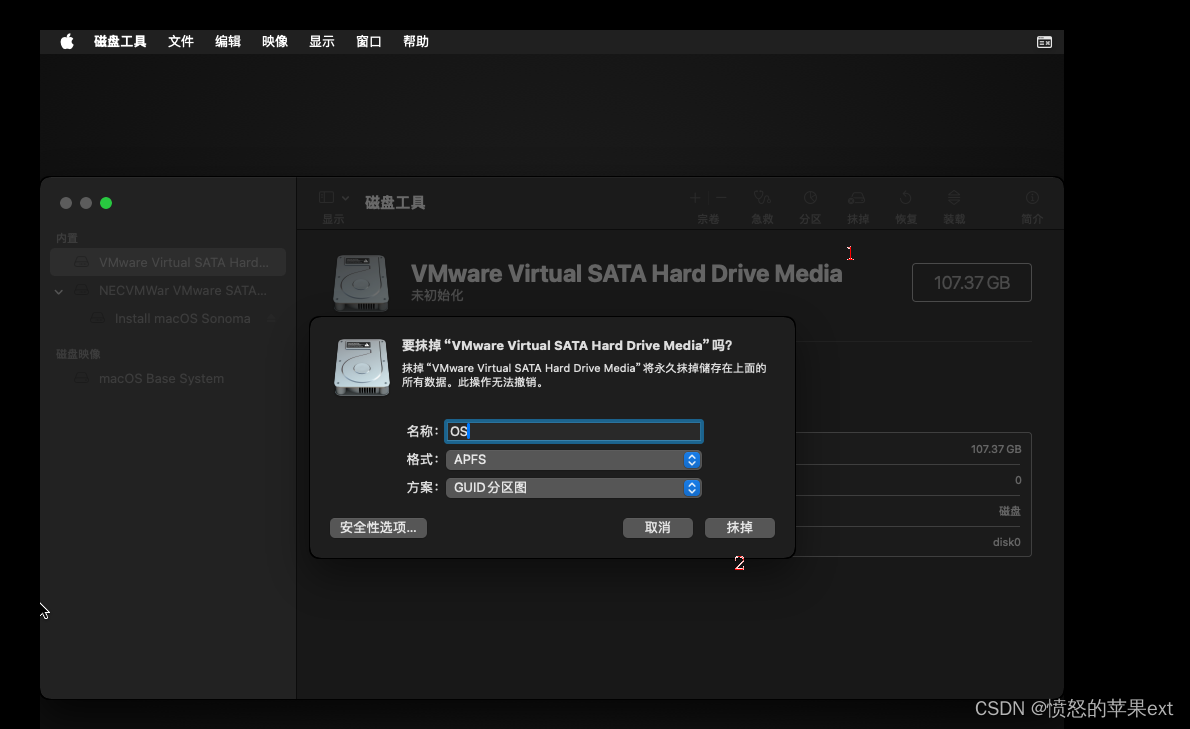Open the 方案 GUID分区图 dropdown
The height and width of the screenshot is (729, 1190).
tap(574, 488)
